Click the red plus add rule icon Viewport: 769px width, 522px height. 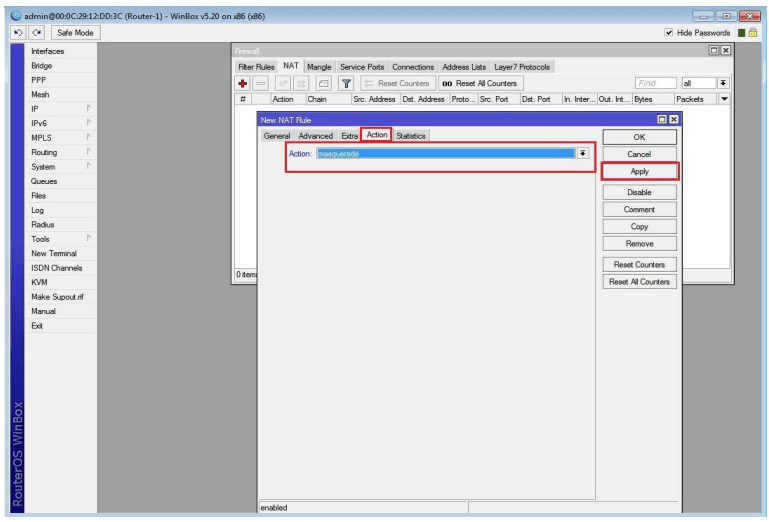[x=241, y=83]
